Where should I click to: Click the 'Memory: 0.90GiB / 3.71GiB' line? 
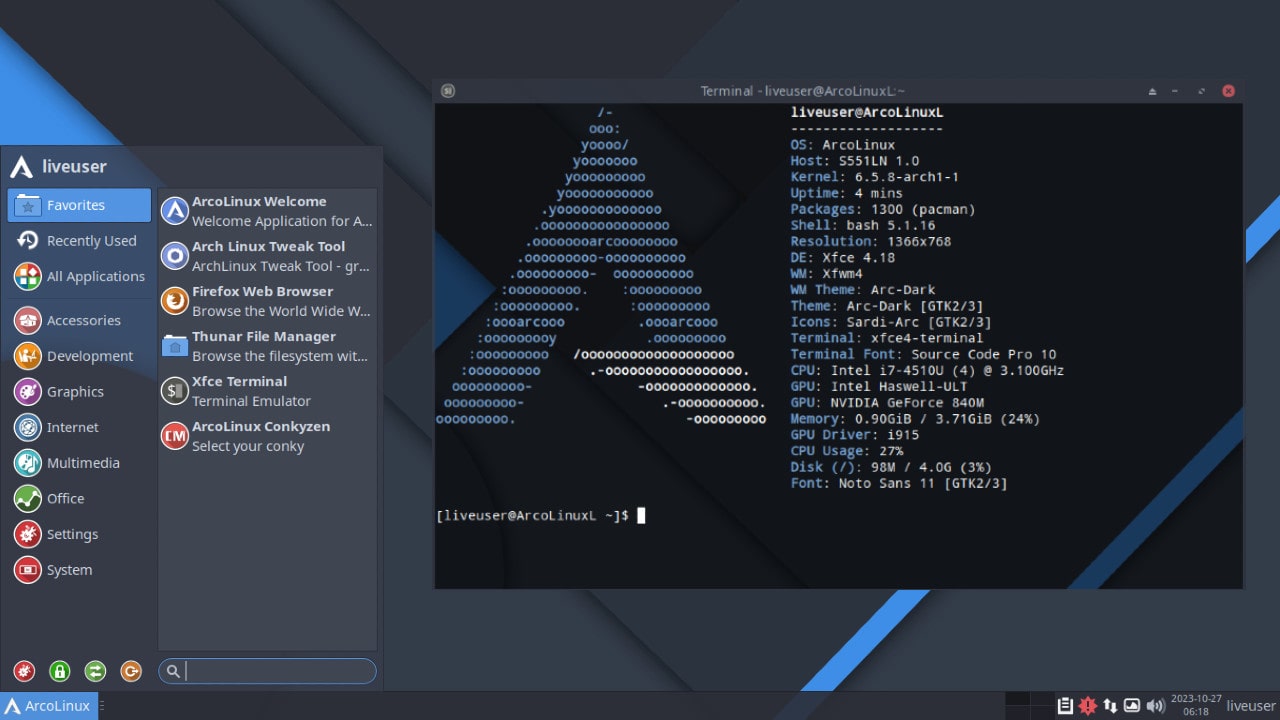click(x=915, y=418)
